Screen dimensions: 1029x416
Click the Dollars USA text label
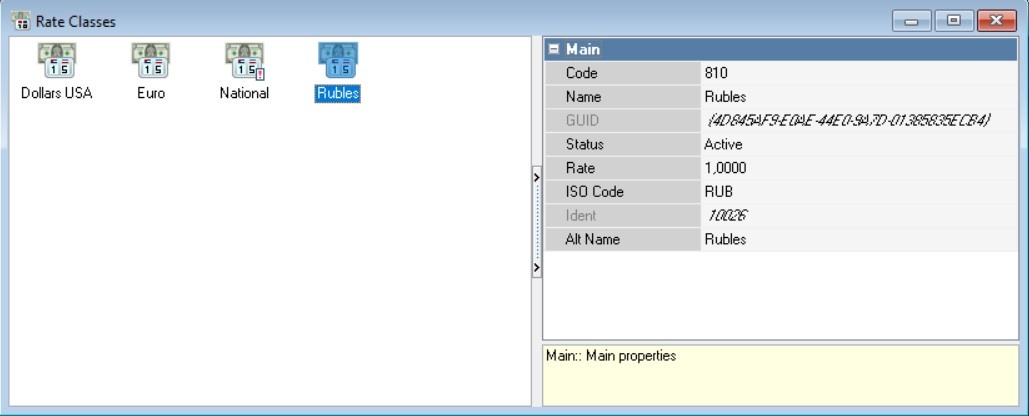click(x=56, y=94)
